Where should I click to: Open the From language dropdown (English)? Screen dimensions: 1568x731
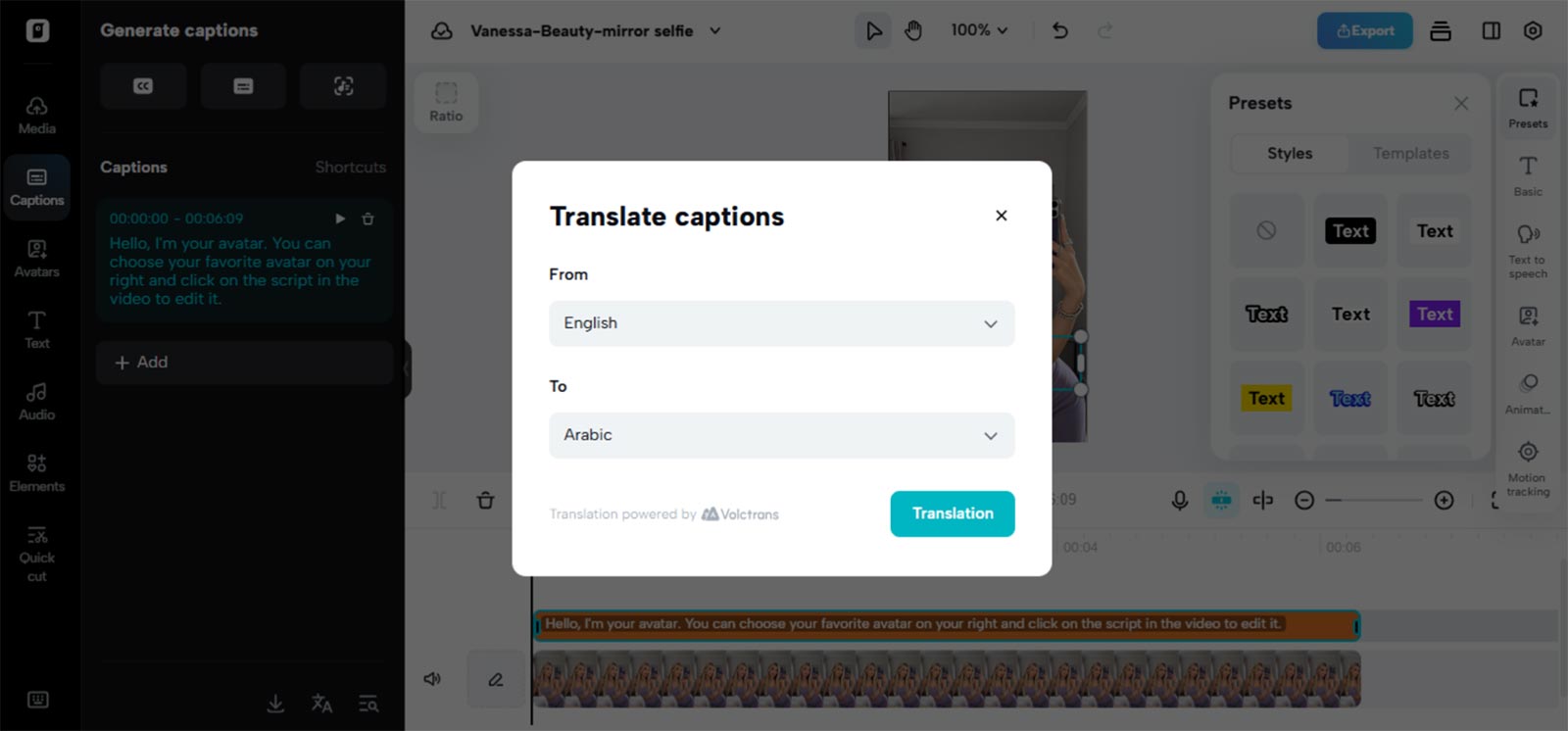pos(781,323)
